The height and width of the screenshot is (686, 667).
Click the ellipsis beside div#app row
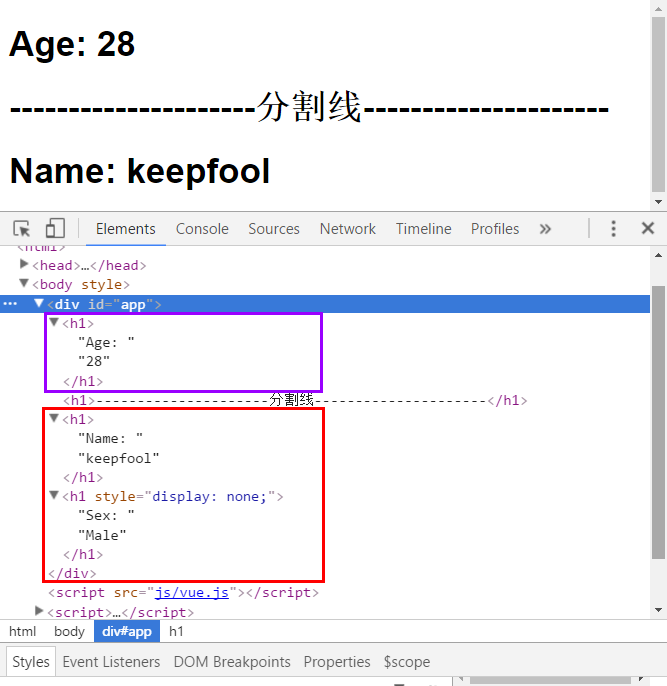click(10, 304)
